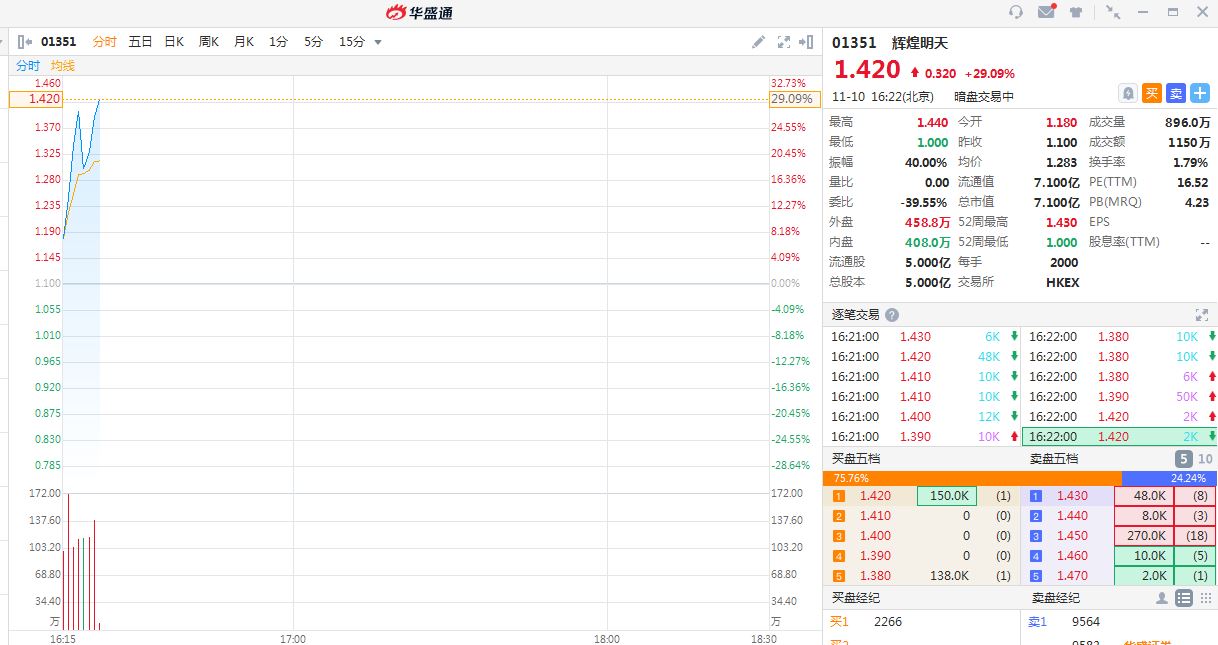Screen dimensions: 1218x645
Task: Expand the 逐笔交易 trades panel
Action: [x=1202, y=315]
